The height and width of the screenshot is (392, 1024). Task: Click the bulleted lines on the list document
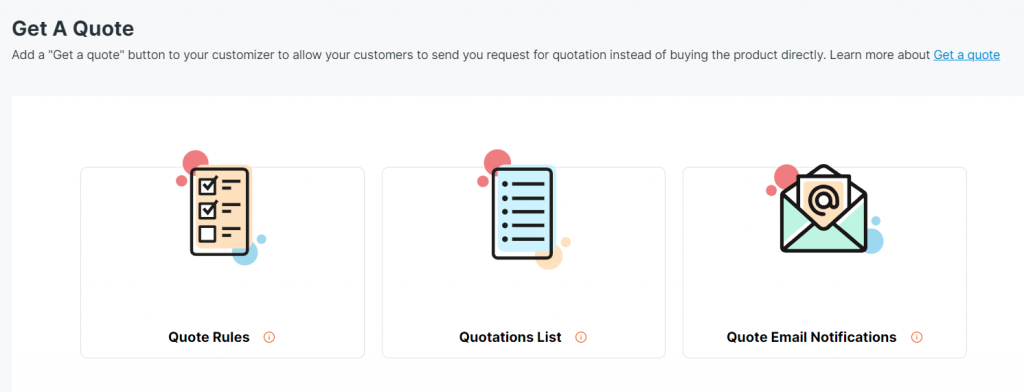(524, 212)
